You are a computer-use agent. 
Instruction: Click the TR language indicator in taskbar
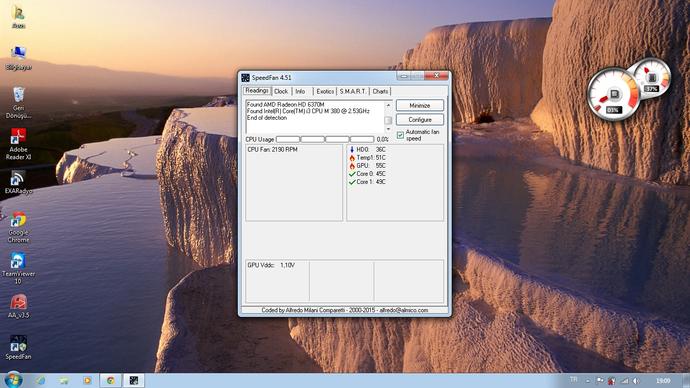[573, 380]
